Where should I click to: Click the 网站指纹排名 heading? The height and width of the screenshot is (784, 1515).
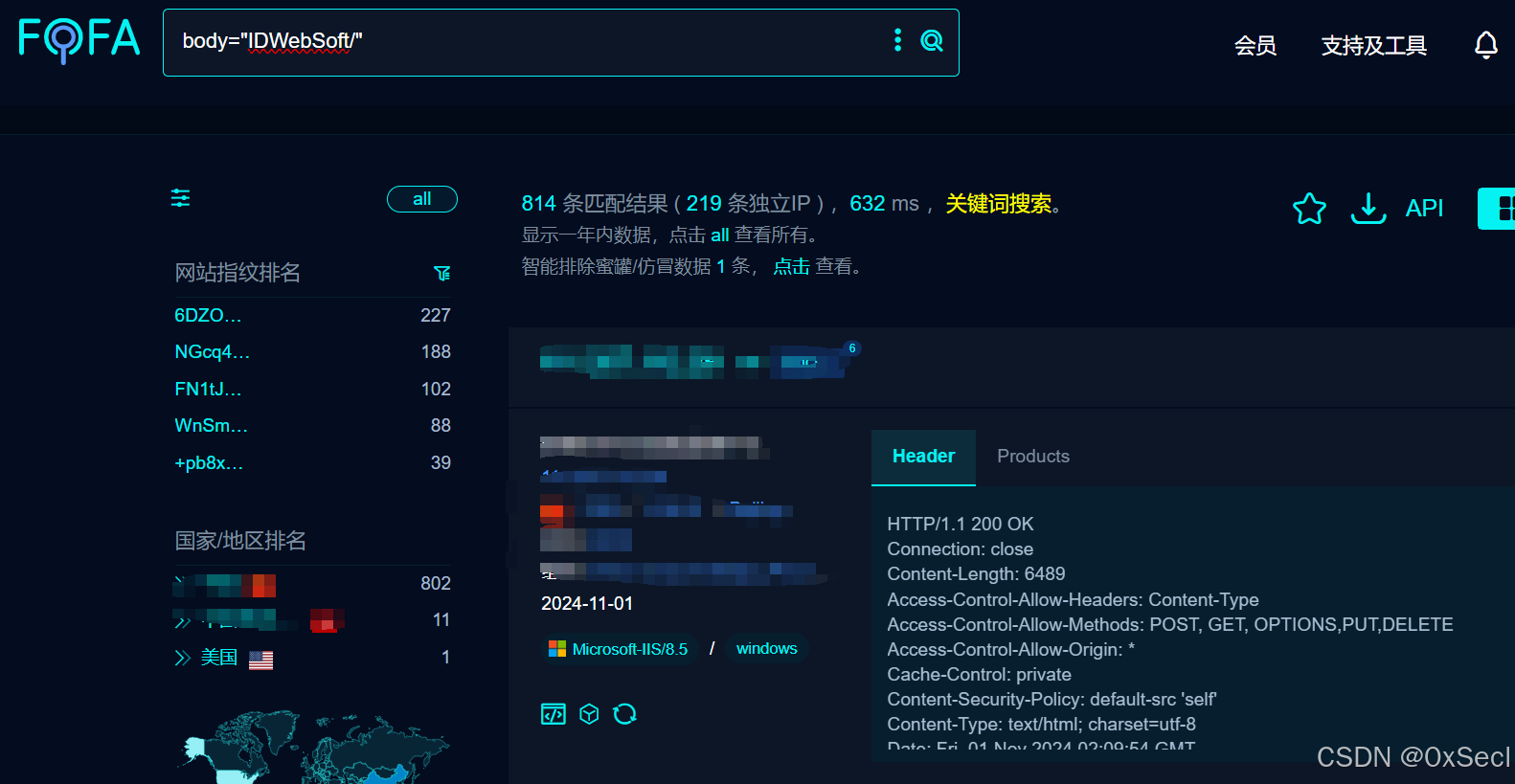[237, 274]
